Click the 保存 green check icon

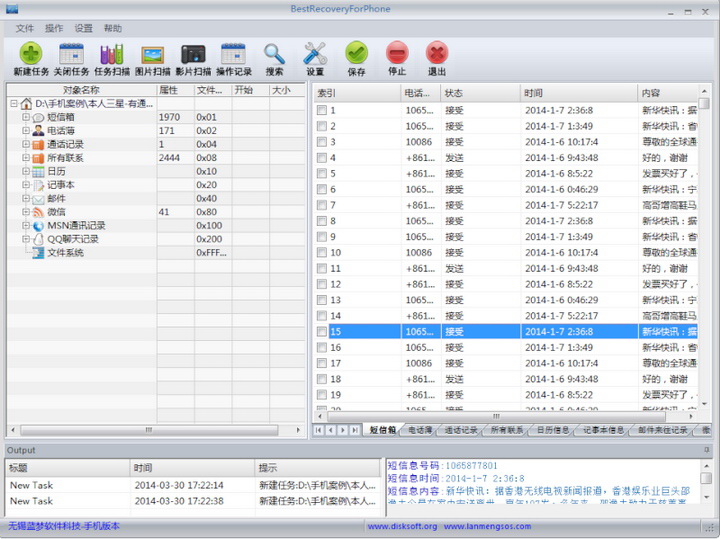pyautogui.click(x=356, y=52)
